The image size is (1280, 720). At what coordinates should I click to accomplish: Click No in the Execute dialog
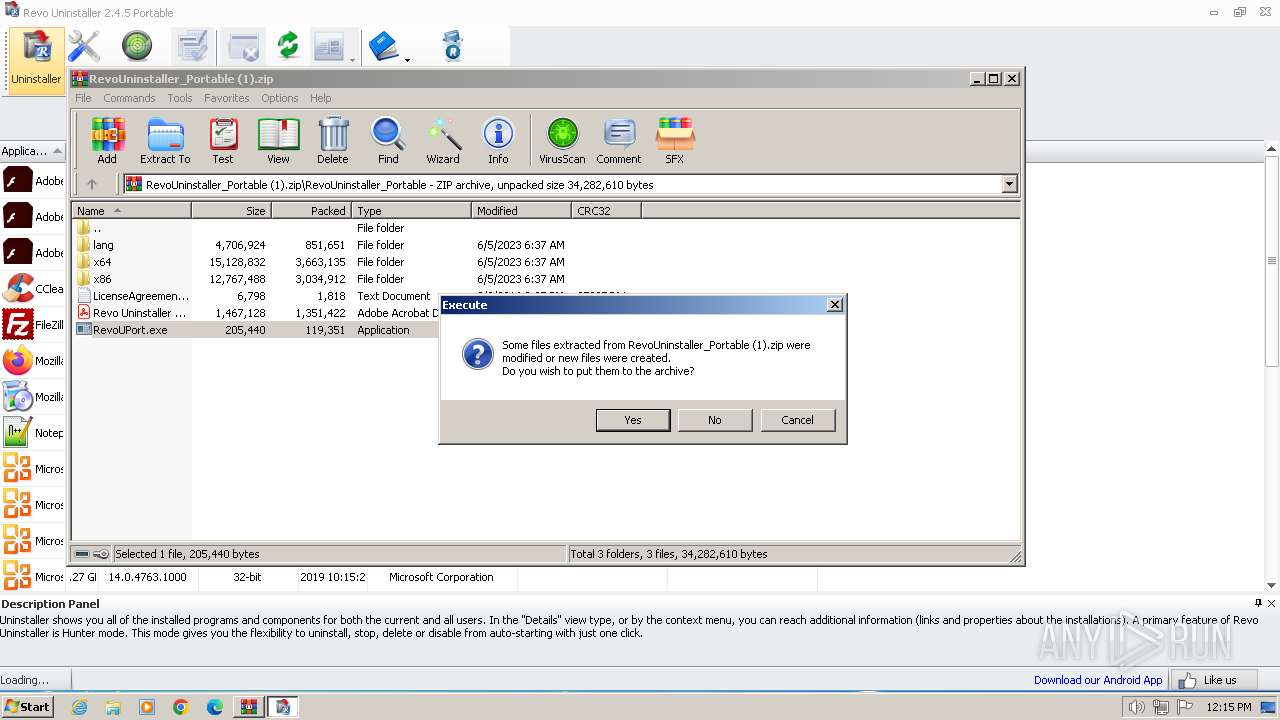715,420
